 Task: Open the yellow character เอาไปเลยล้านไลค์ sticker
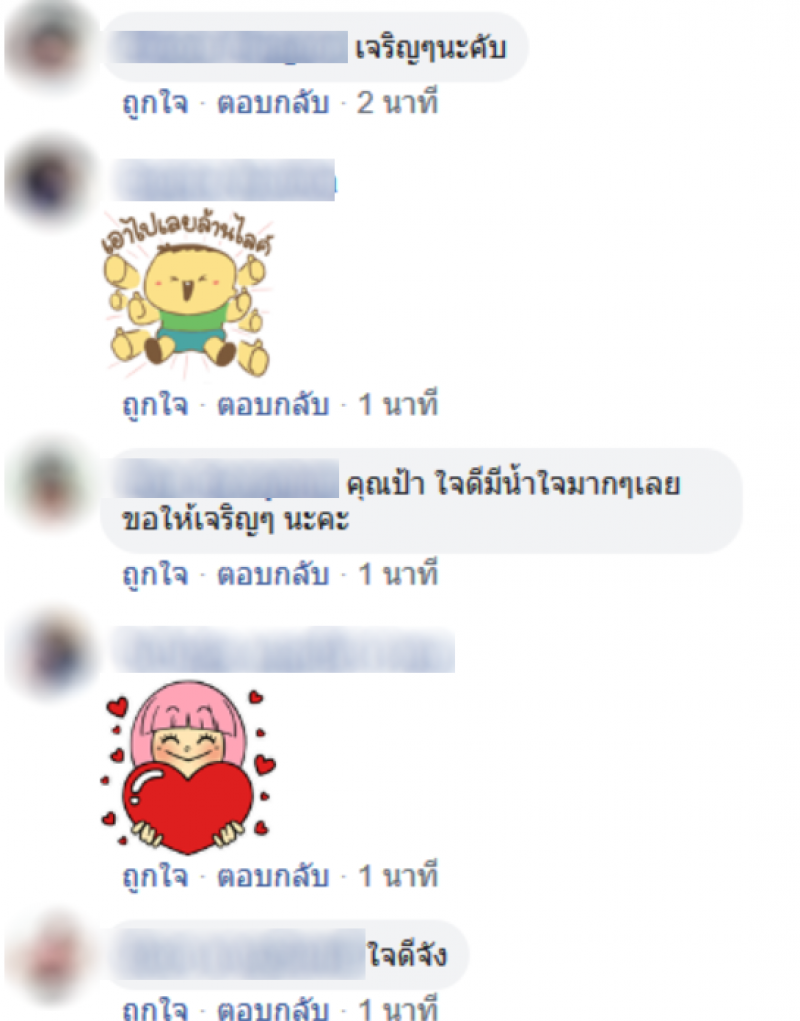(x=188, y=294)
